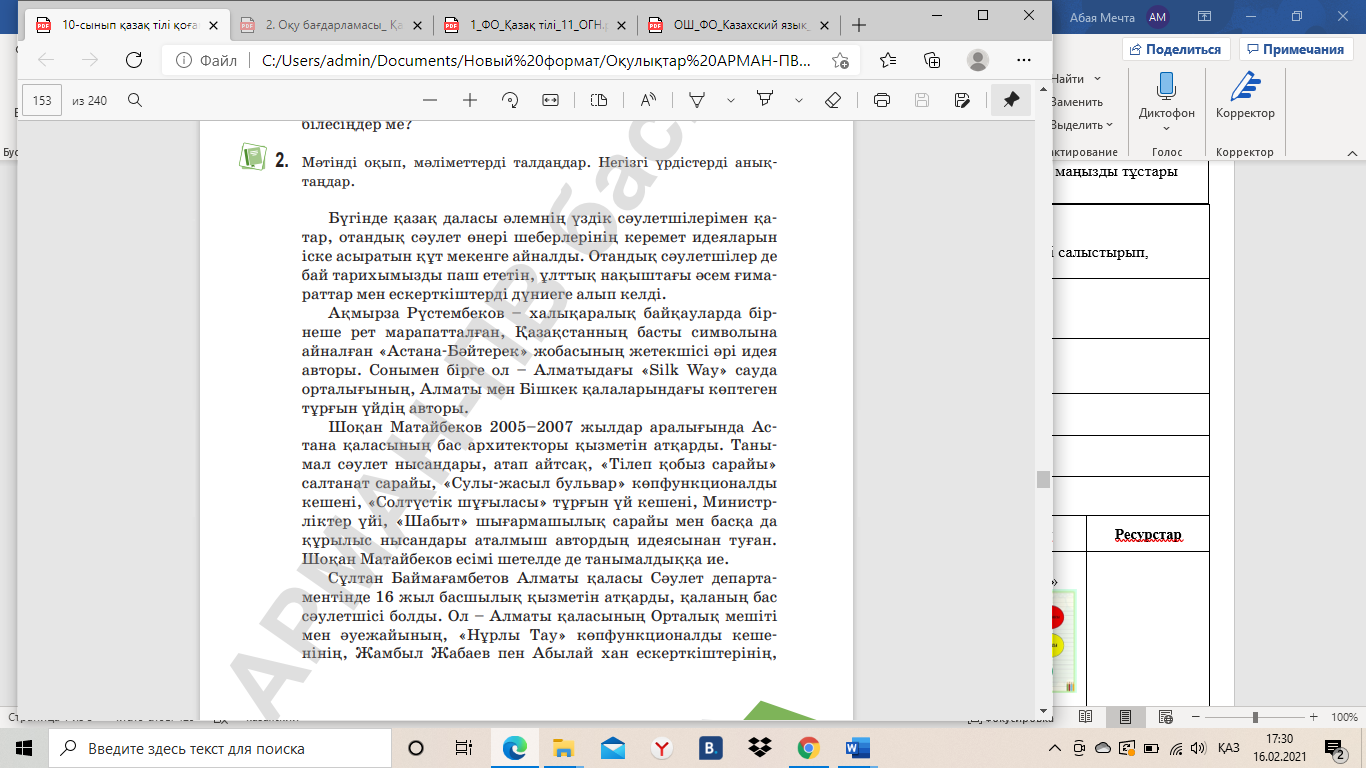This screenshot has height=768, width=1366.
Task: Add this page to favorites
Action: click(840, 60)
